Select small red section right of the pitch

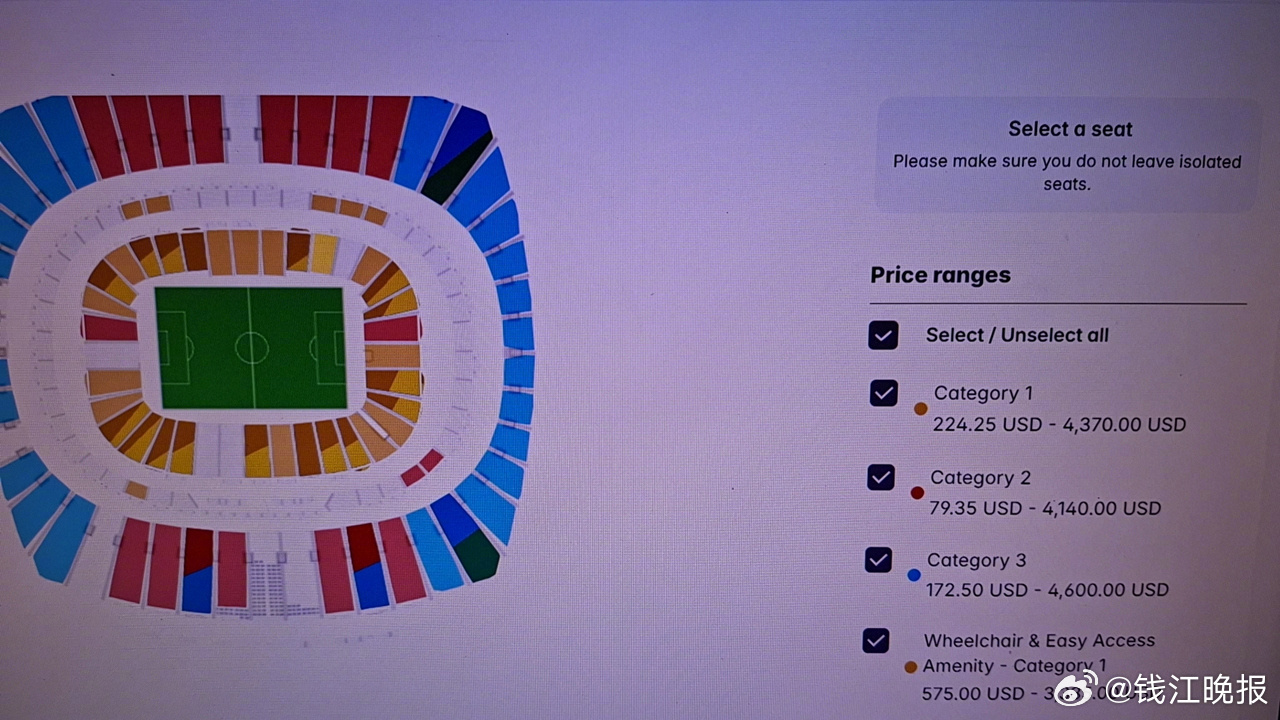(392, 328)
